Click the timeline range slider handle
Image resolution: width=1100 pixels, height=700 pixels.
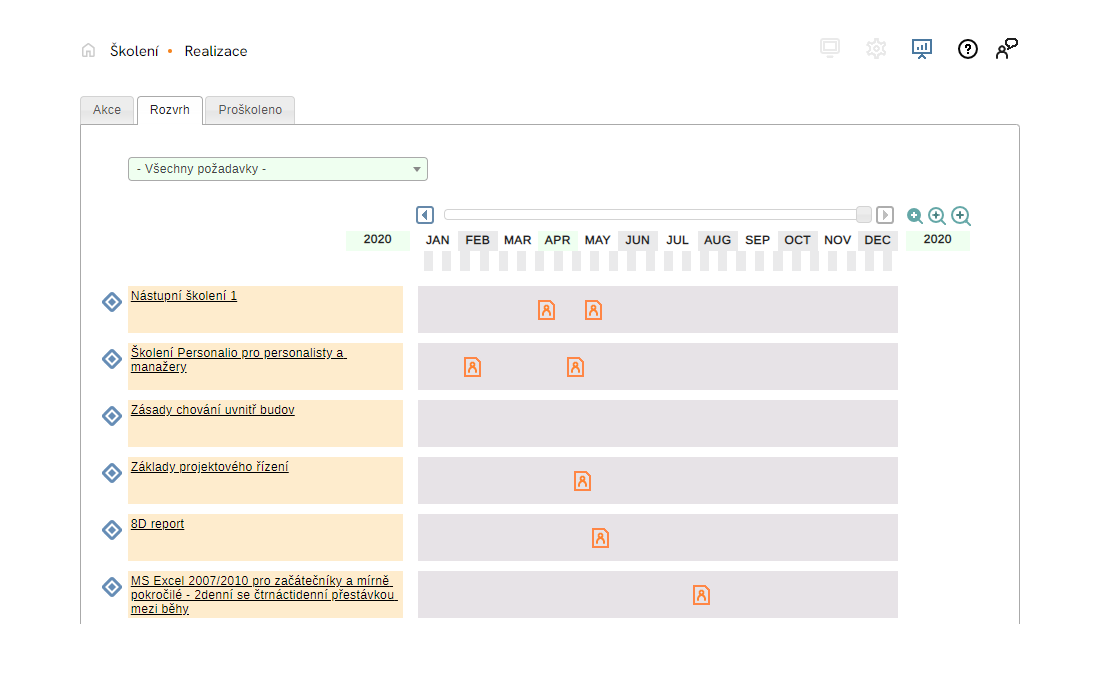(x=864, y=214)
